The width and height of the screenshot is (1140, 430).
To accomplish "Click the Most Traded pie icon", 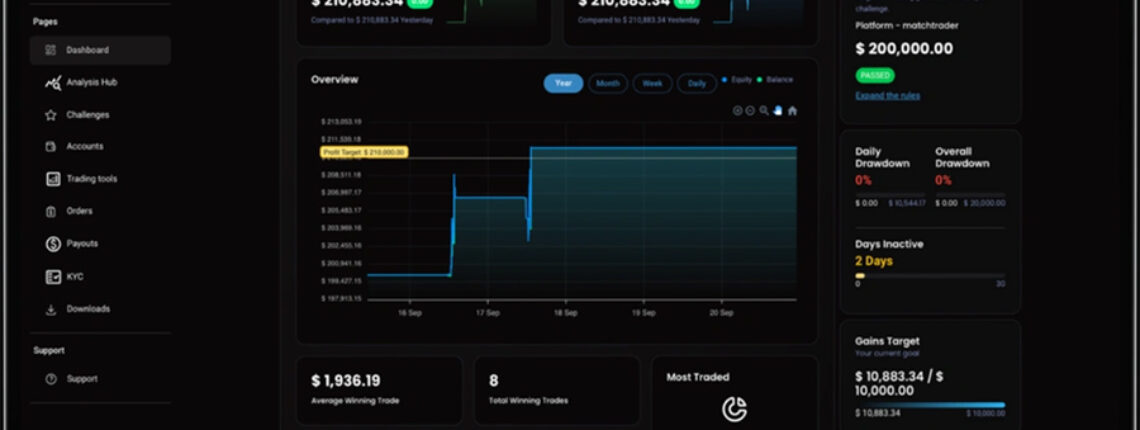I will tap(734, 409).
